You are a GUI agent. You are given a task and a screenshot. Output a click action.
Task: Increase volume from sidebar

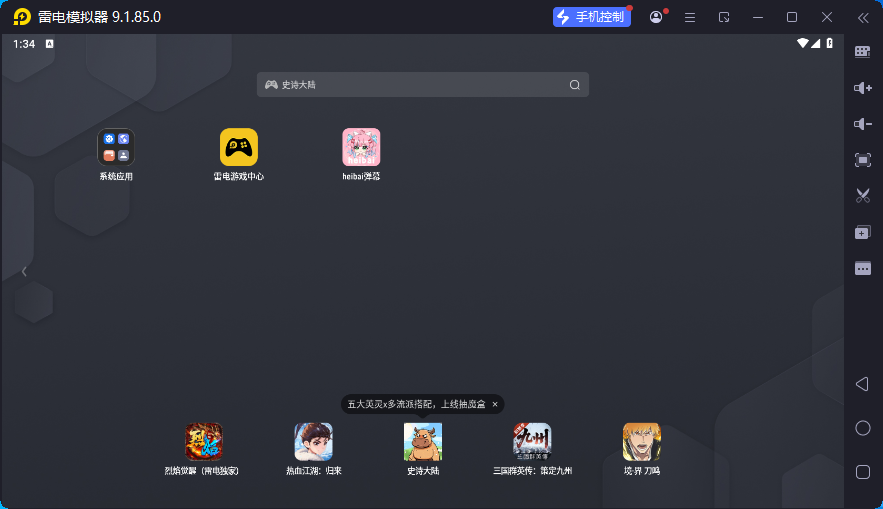862,88
